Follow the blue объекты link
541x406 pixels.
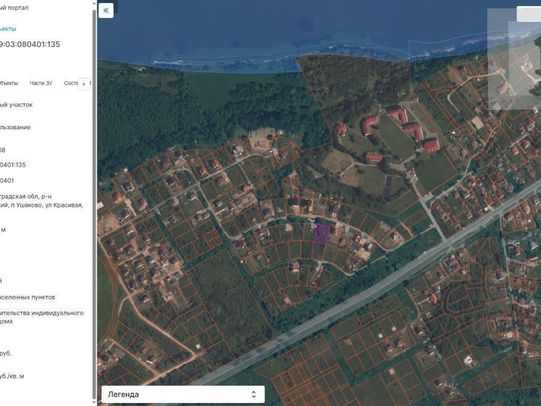(x=8, y=29)
